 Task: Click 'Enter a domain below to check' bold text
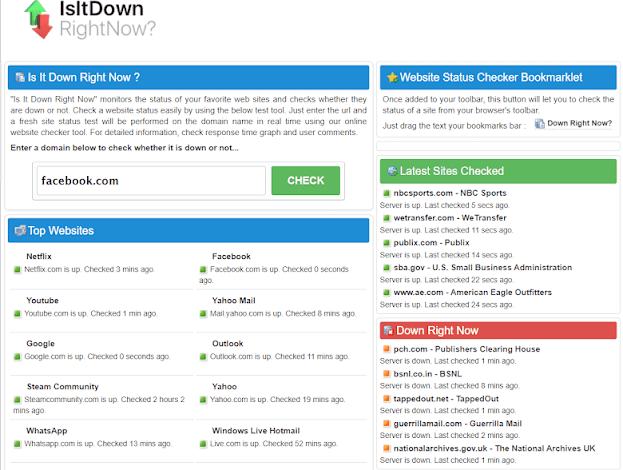pyautogui.click(x=124, y=148)
